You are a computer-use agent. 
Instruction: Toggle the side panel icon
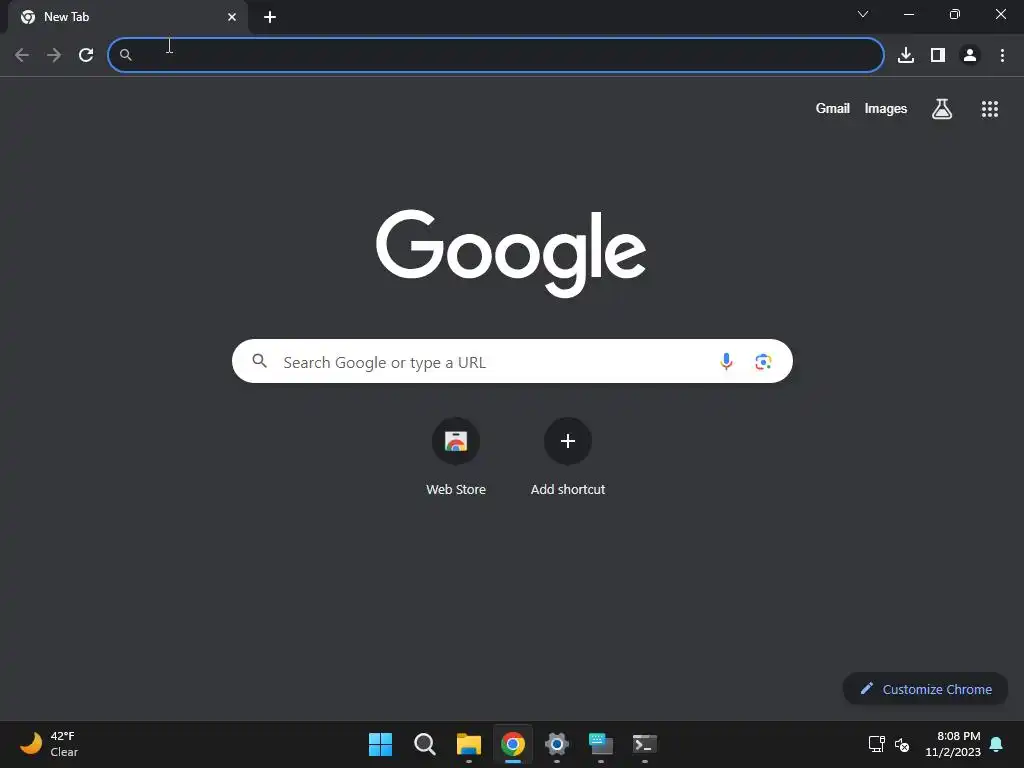(x=938, y=55)
